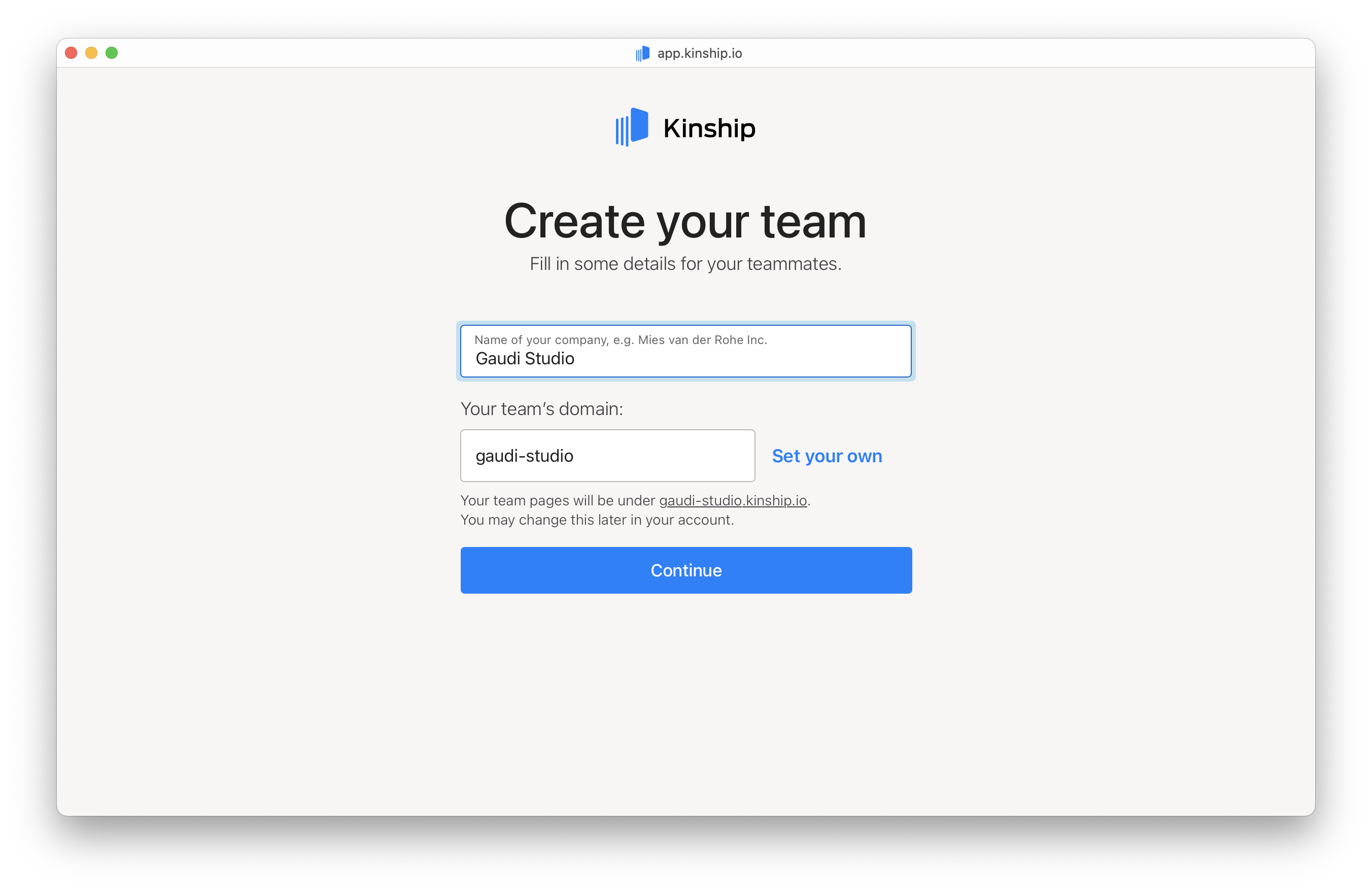
Task: Focus the company name input field
Action: (x=685, y=351)
